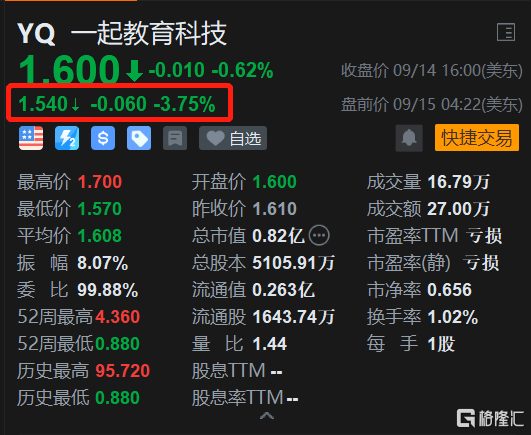The image size is (531, 435).
Task: Click the US flag market icon
Action: pyautogui.click(x=31, y=138)
